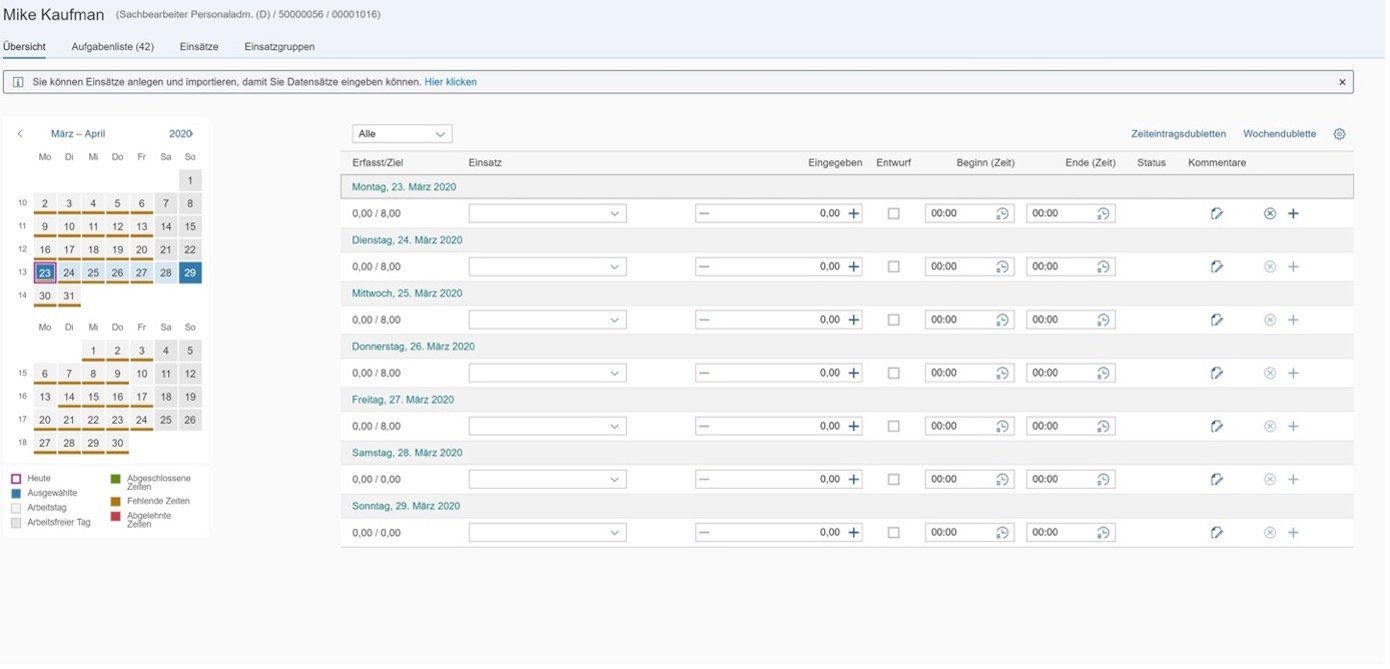Open Einsatz dropdown for Freitag
Image resolution: width=1390 pixels, height=669 pixels.
click(616, 426)
